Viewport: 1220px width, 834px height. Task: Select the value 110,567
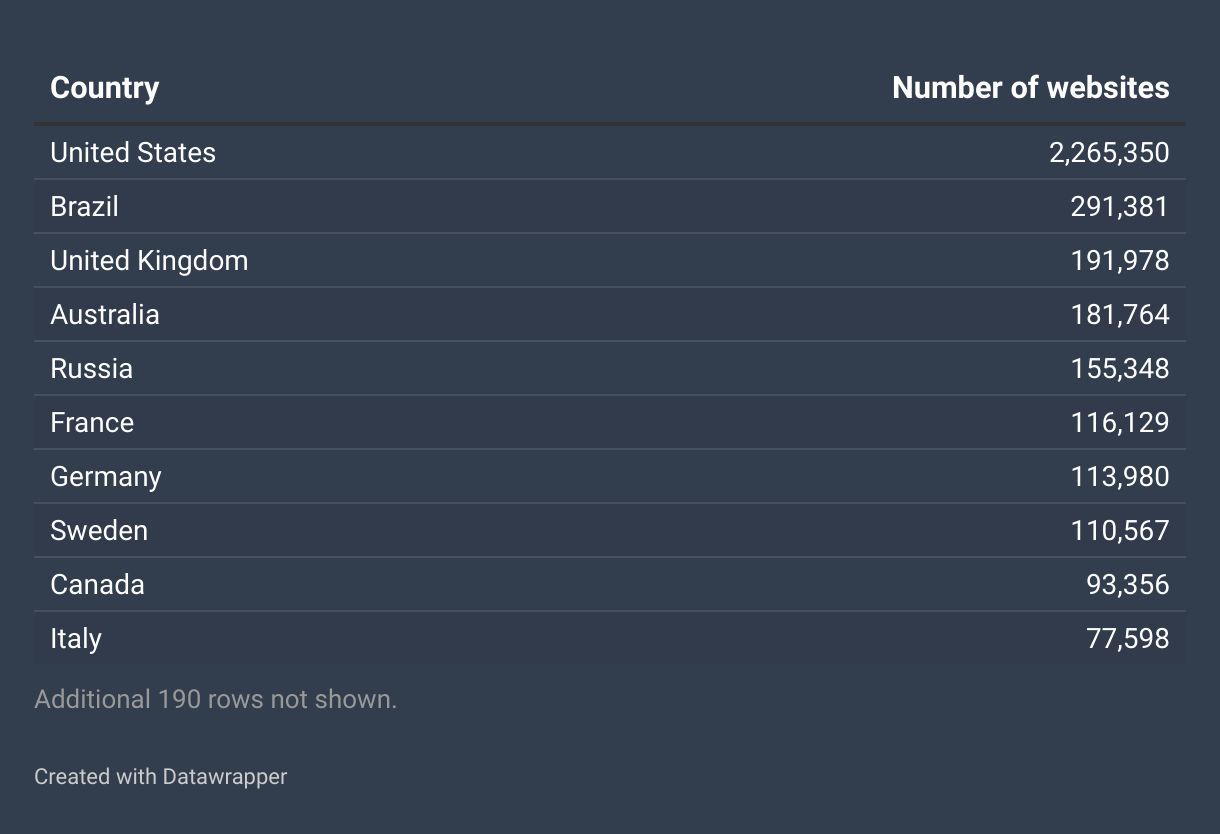(1119, 531)
